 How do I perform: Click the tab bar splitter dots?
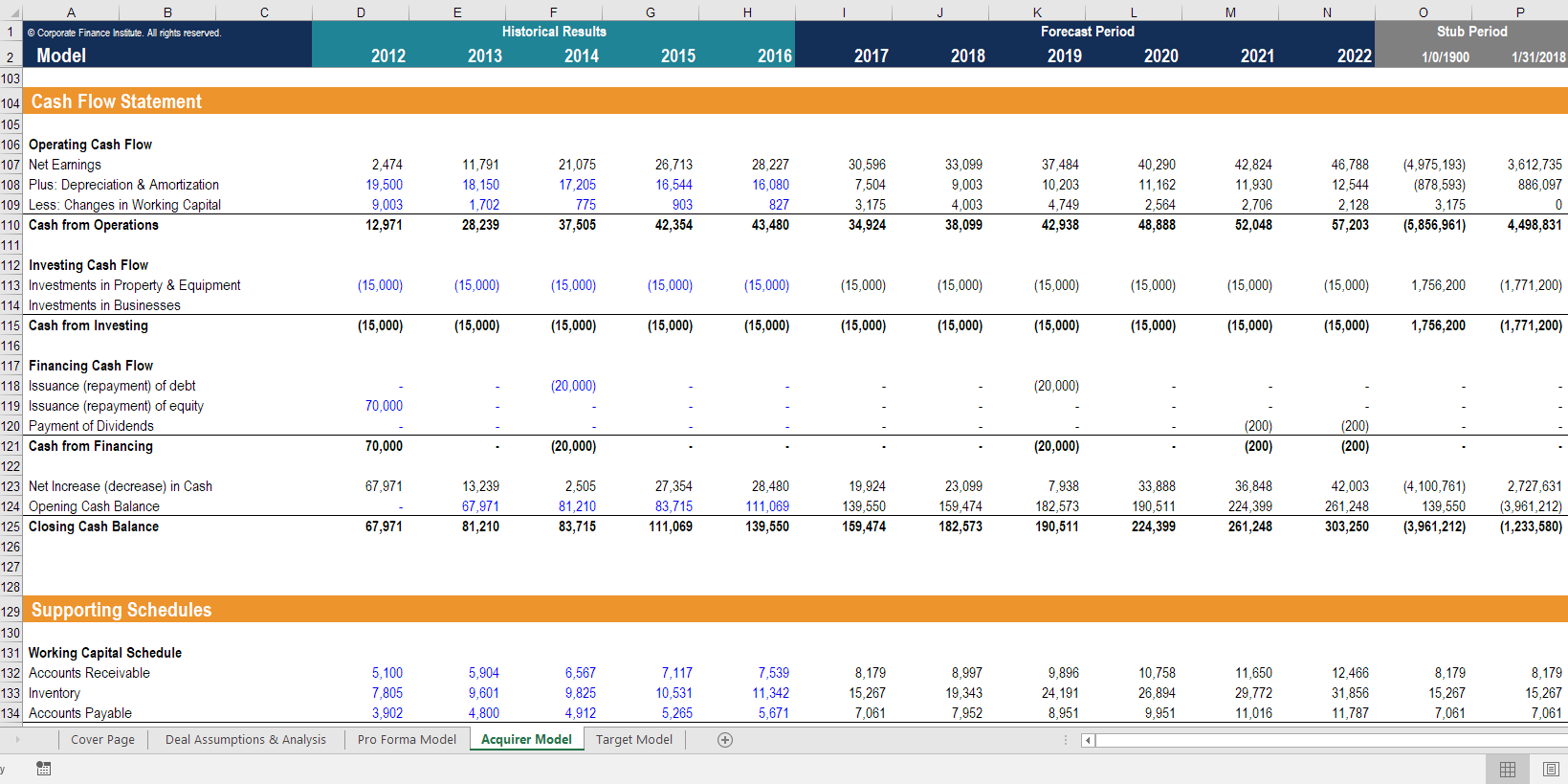point(1065,740)
